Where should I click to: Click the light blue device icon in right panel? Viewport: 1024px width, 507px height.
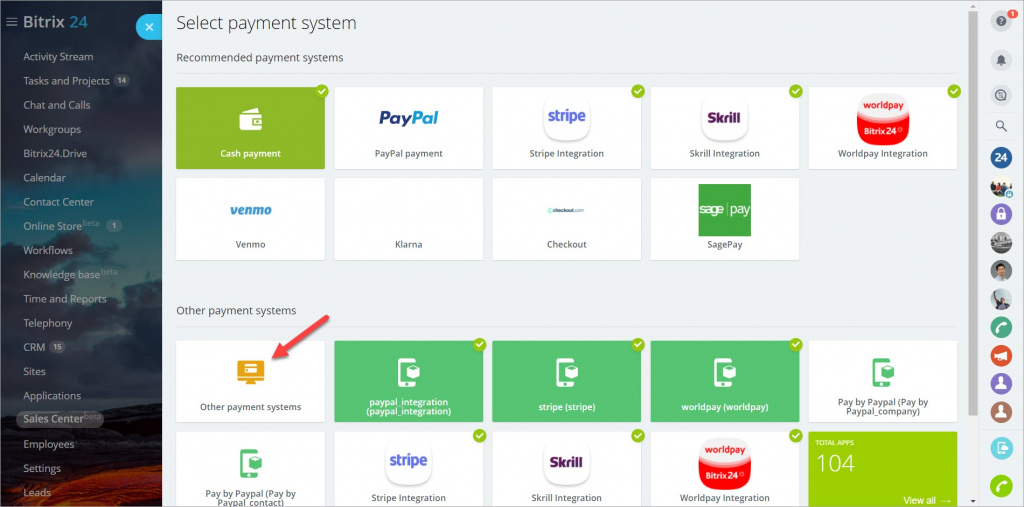1001,447
